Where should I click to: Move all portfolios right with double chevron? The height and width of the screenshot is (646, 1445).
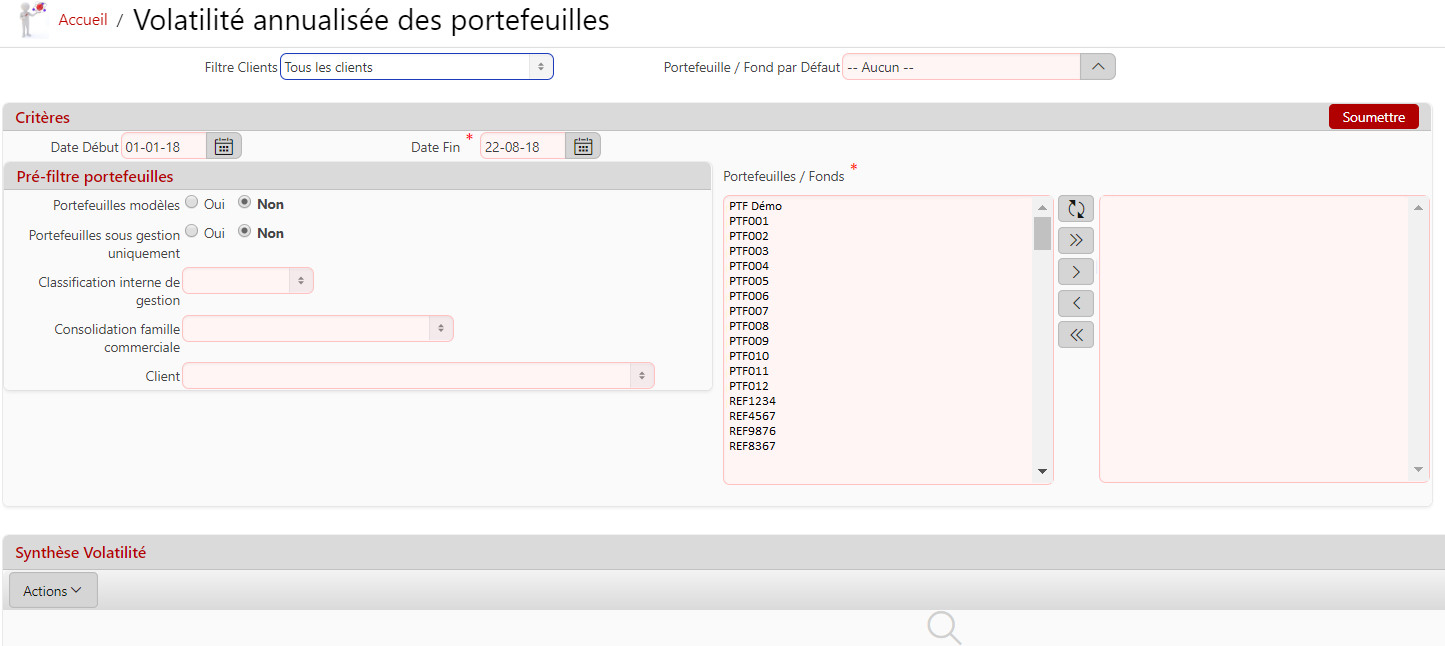click(1076, 240)
